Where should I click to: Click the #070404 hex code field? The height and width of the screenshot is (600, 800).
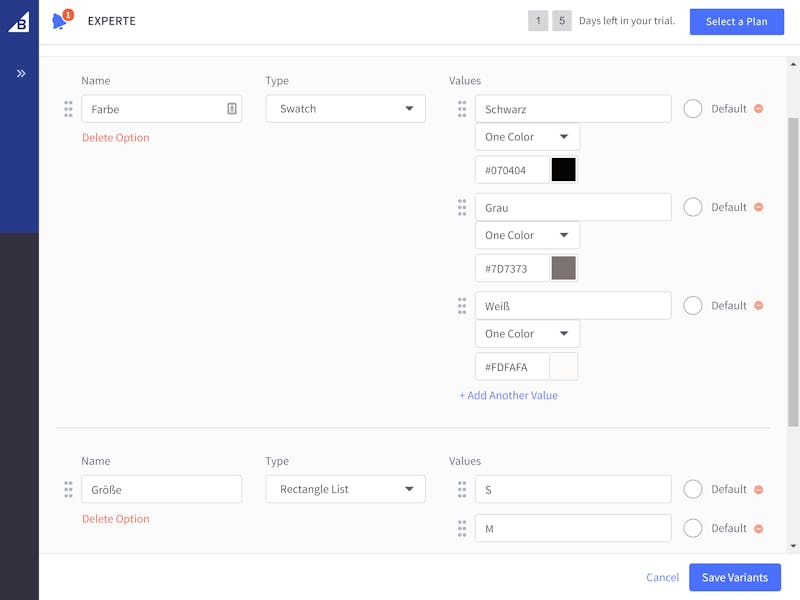(x=512, y=170)
